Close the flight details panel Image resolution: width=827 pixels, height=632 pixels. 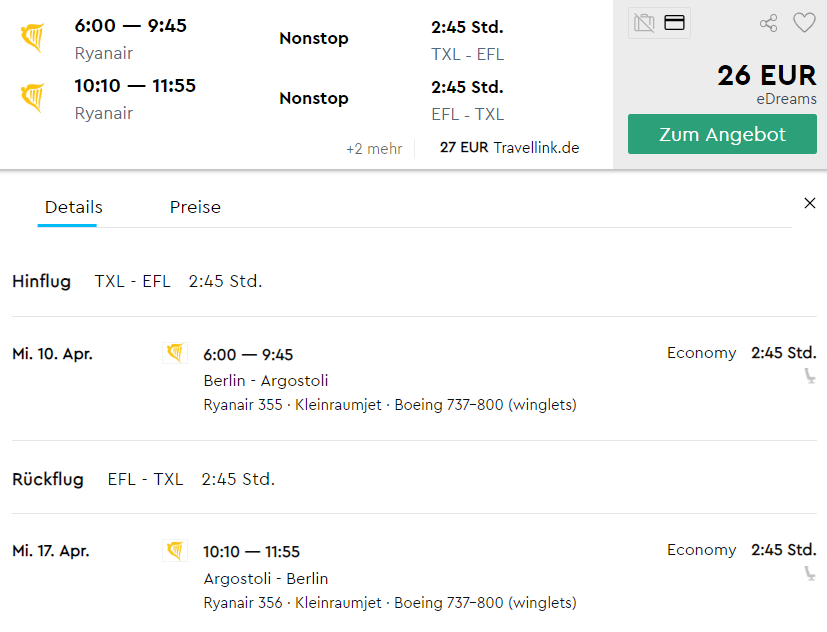[810, 202]
